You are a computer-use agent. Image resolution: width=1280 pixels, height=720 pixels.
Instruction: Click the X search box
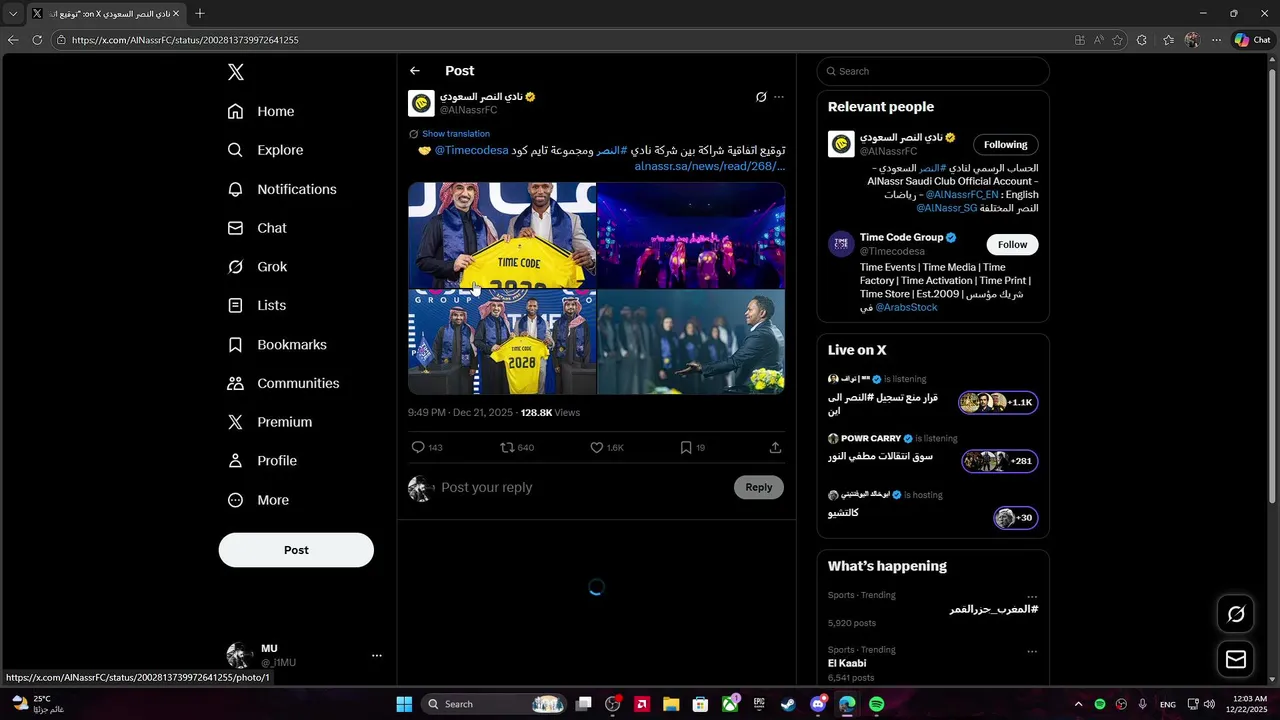click(x=933, y=71)
